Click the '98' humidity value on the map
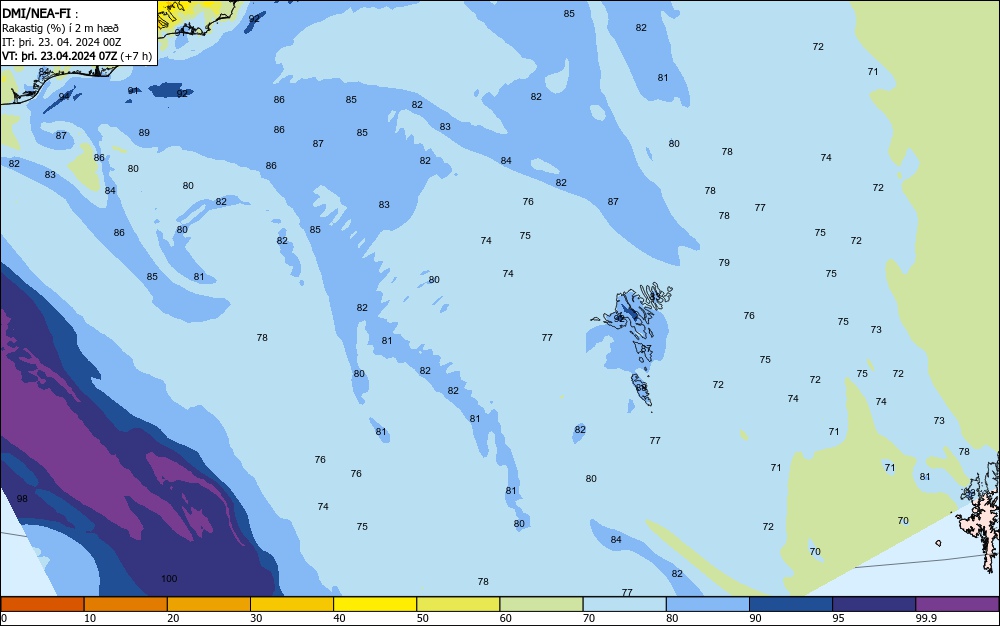Image resolution: width=1000 pixels, height=626 pixels. (22, 499)
